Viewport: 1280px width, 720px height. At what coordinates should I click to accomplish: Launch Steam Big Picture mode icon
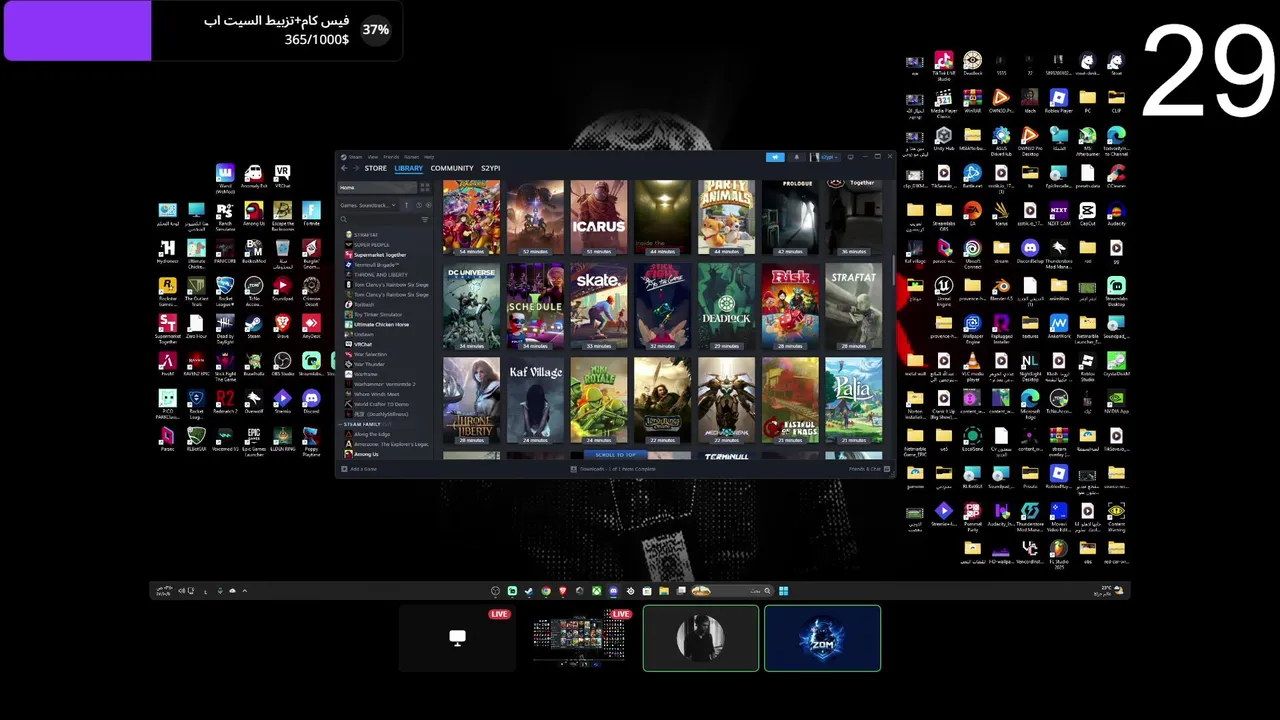pyautogui.click(x=851, y=157)
